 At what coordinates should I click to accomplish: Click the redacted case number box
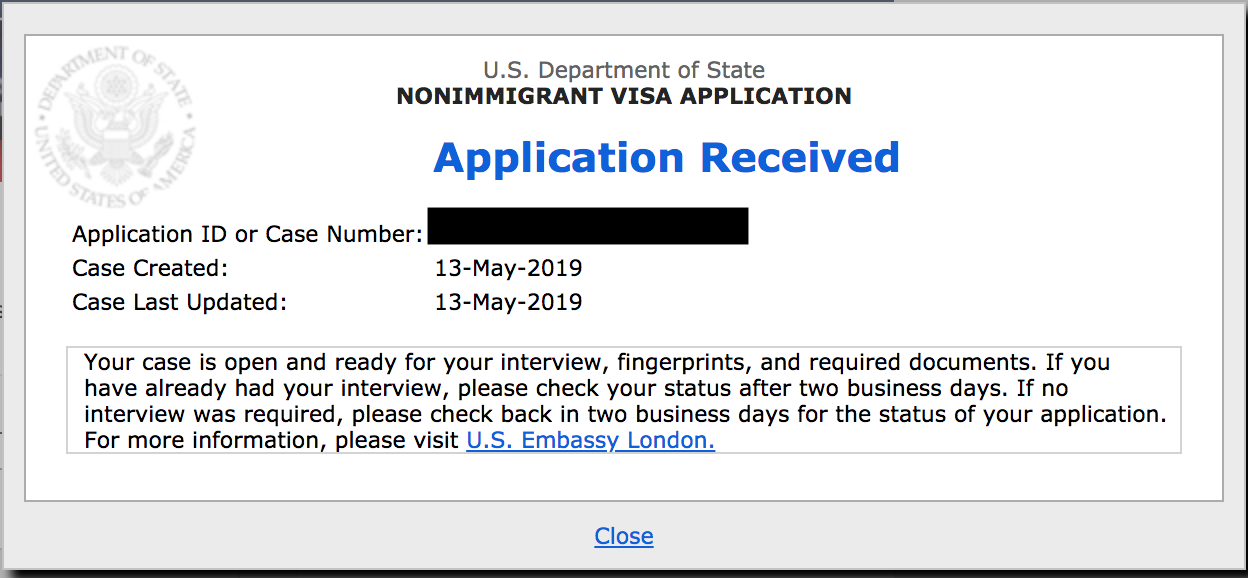pos(588,226)
